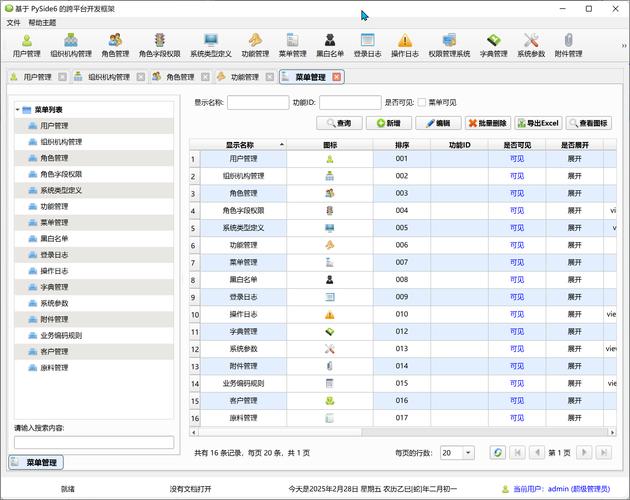Switch to the 功能管理 tab

tap(245, 77)
